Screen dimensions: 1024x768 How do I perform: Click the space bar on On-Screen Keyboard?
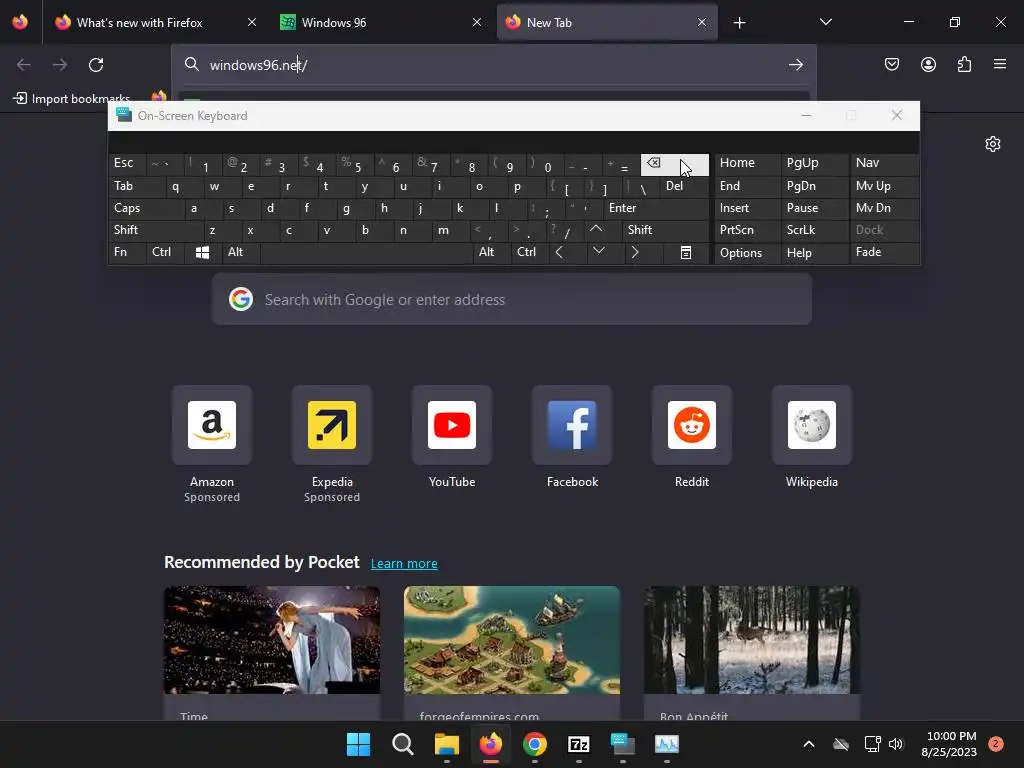click(x=366, y=253)
